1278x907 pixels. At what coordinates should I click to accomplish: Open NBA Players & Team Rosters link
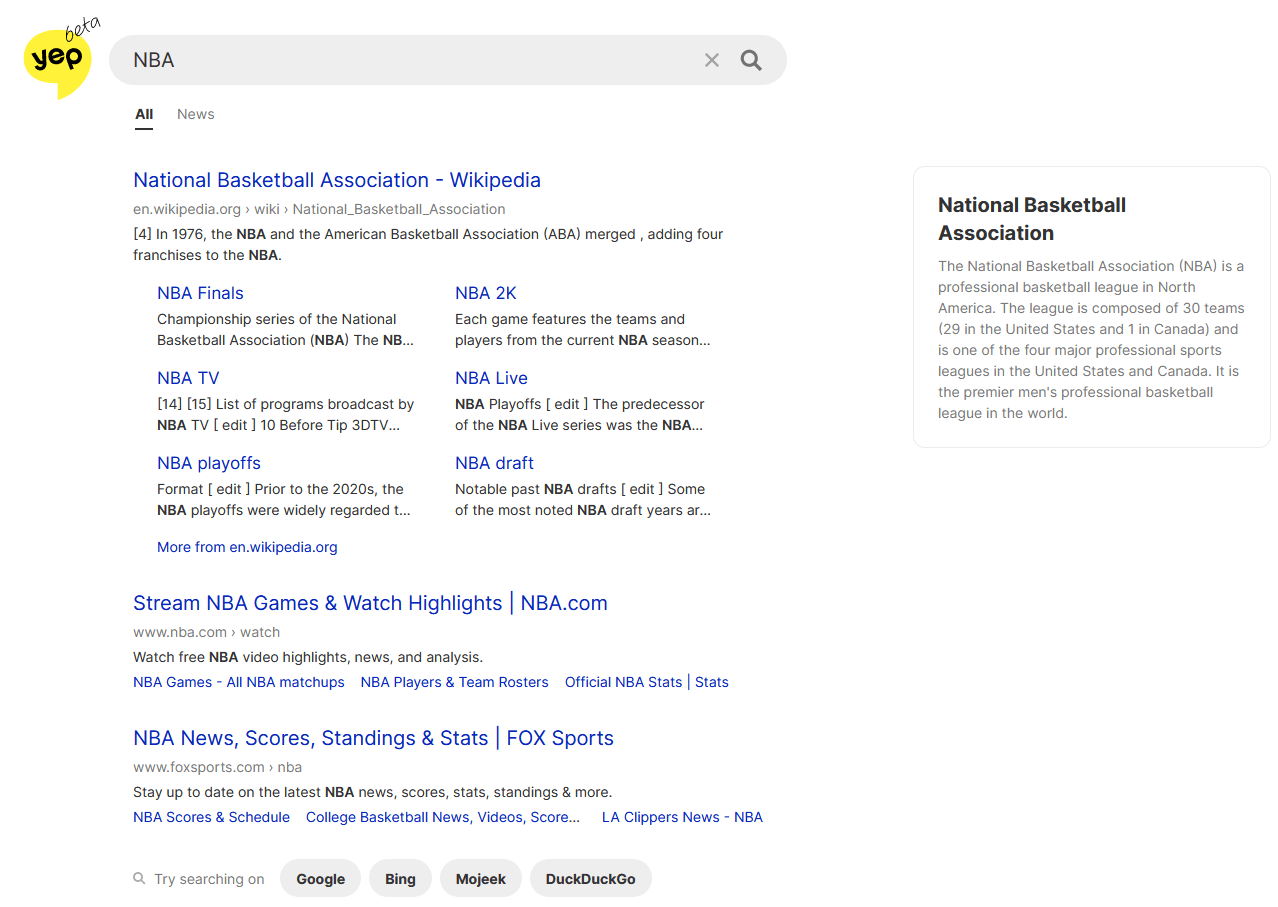pyautogui.click(x=455, y=682)
